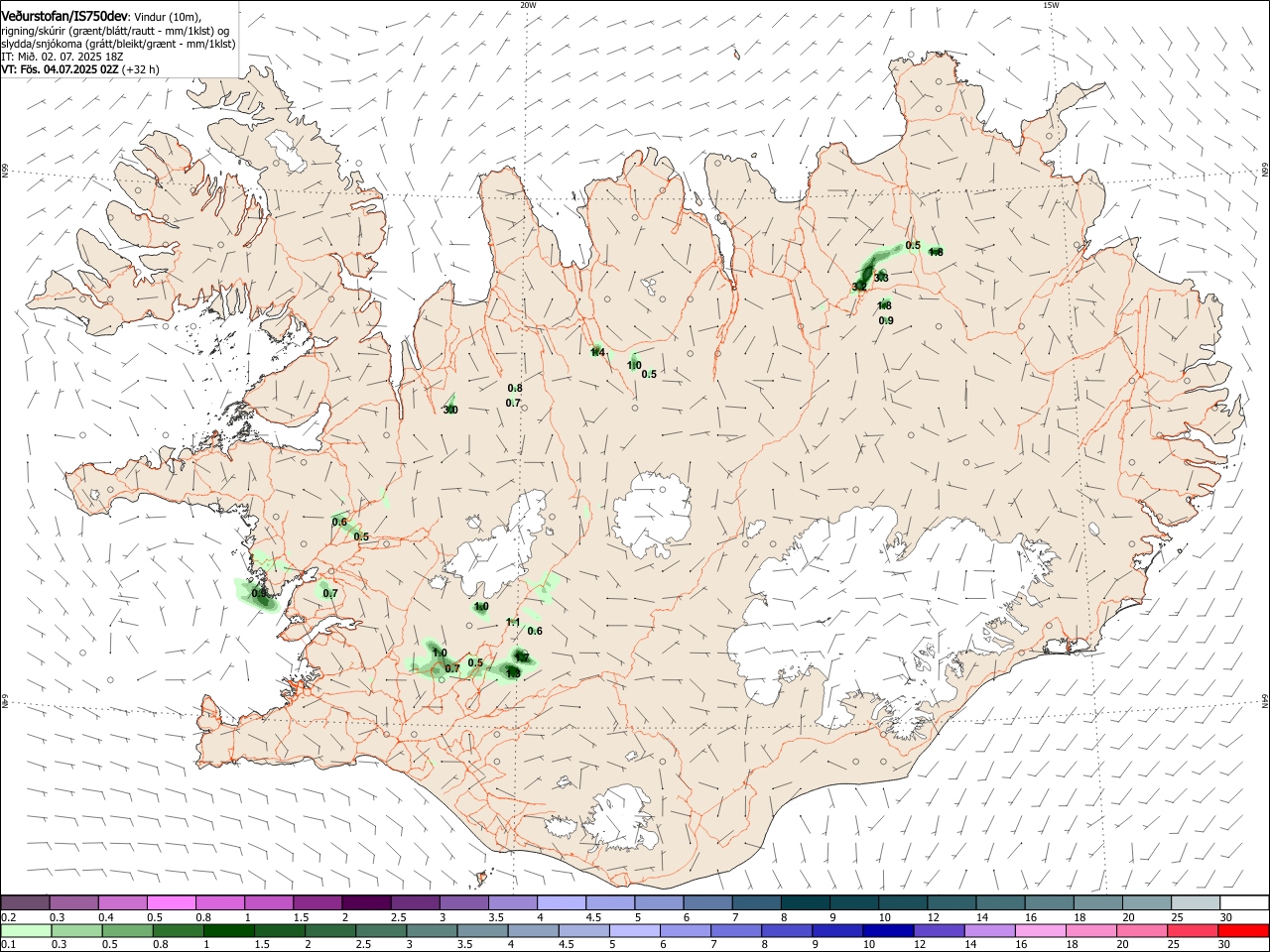The height and width of the screenshot is (952, 1270).
Task: Click the 1.3 precipitation value on the map
Action: coord(513,673)
